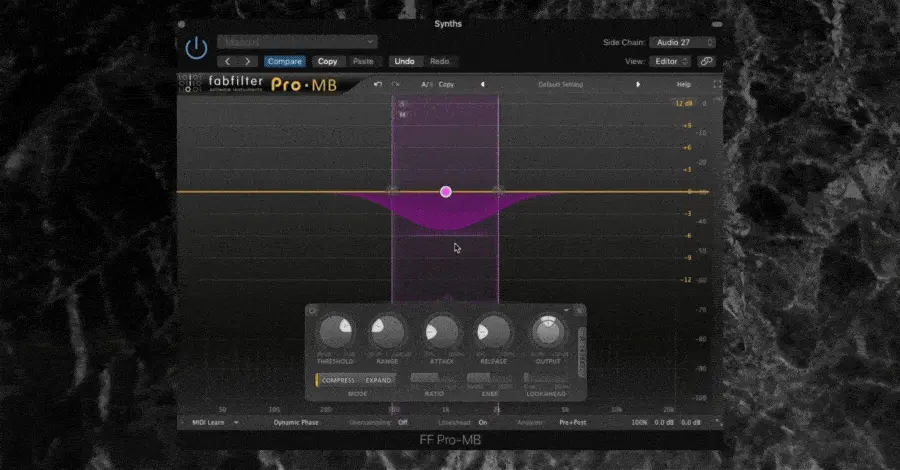Click the first 0.0 dB value

coord(664,422)
